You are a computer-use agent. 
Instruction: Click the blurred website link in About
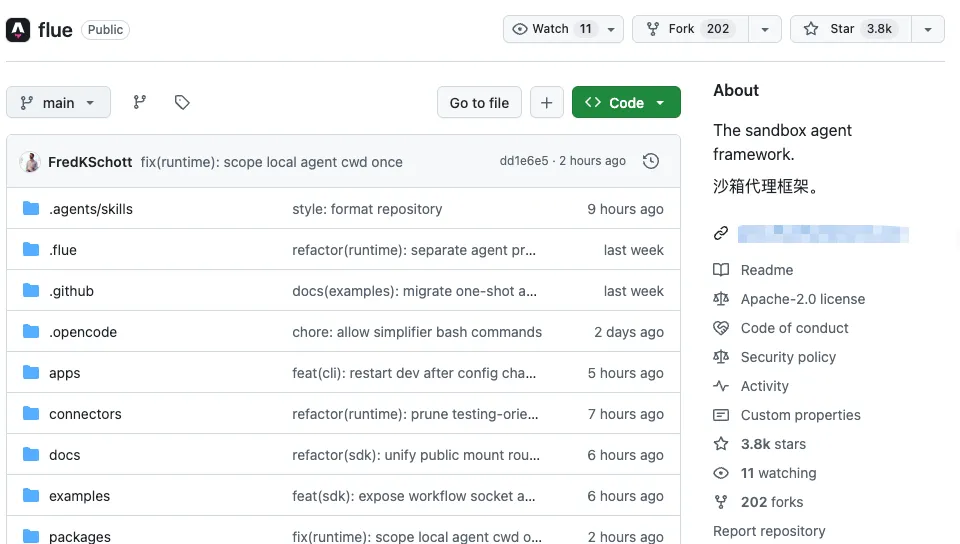pyautogui.click(x=823, y=234)
